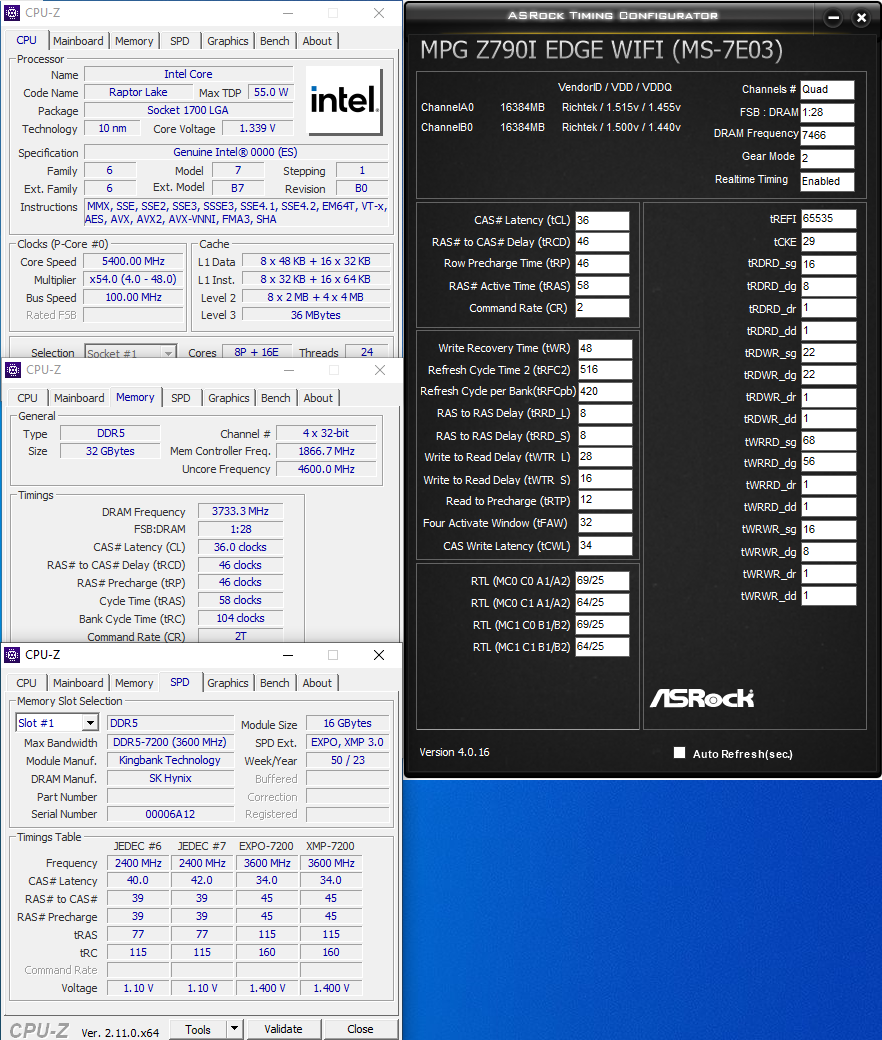Click the Core Voltage value 1.339 V
This screenshot has height=1040, width=882.
tap(257, 128)
